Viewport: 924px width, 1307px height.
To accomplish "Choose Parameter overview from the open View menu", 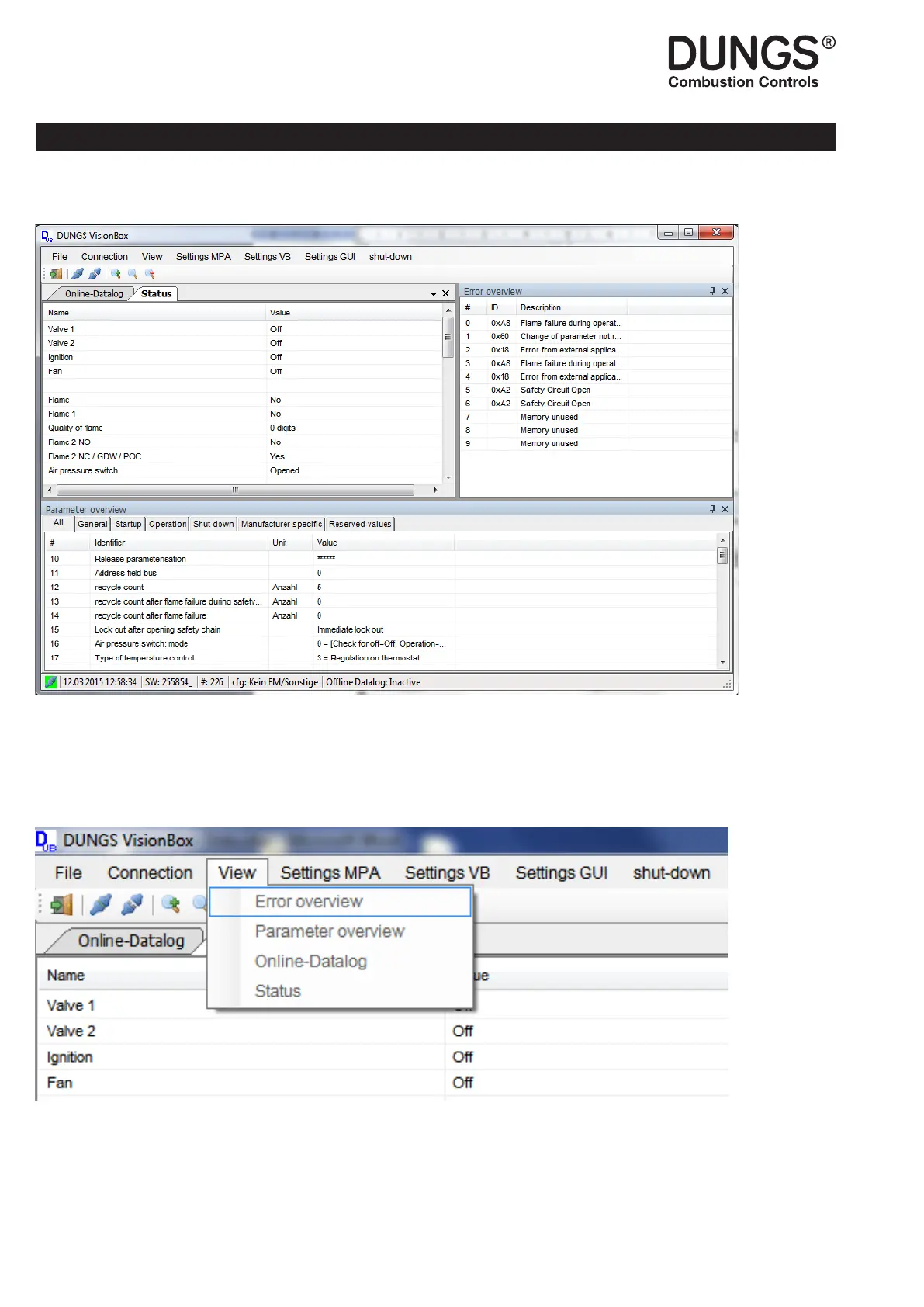I will pyautogui.click(x=340, y=931).
